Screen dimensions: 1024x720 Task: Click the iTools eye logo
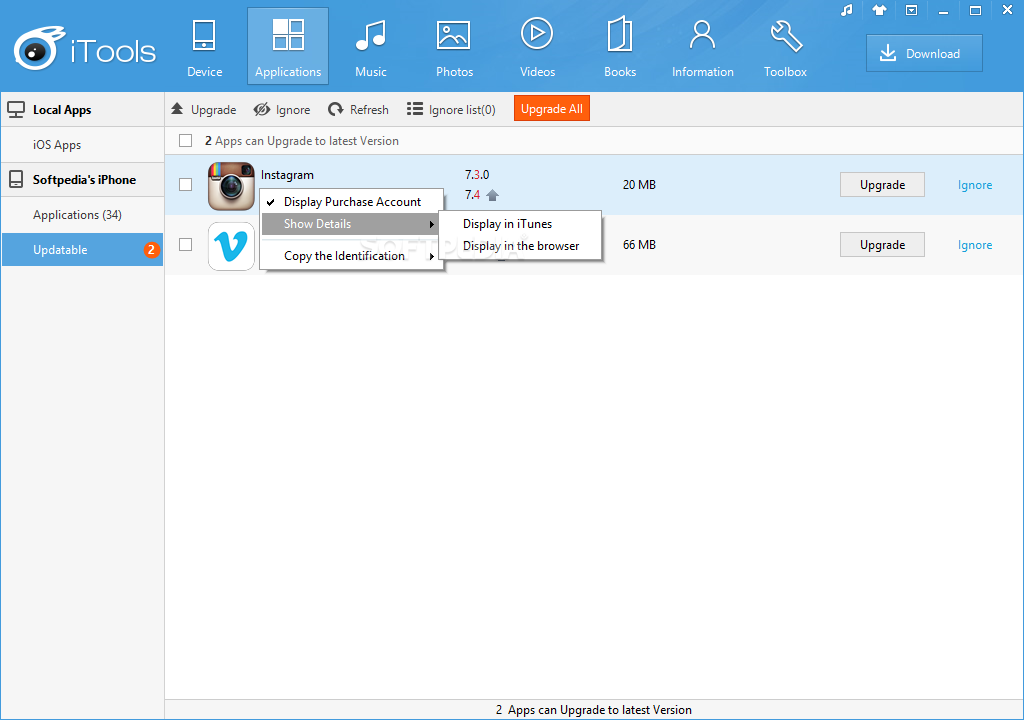pos(39,48)
